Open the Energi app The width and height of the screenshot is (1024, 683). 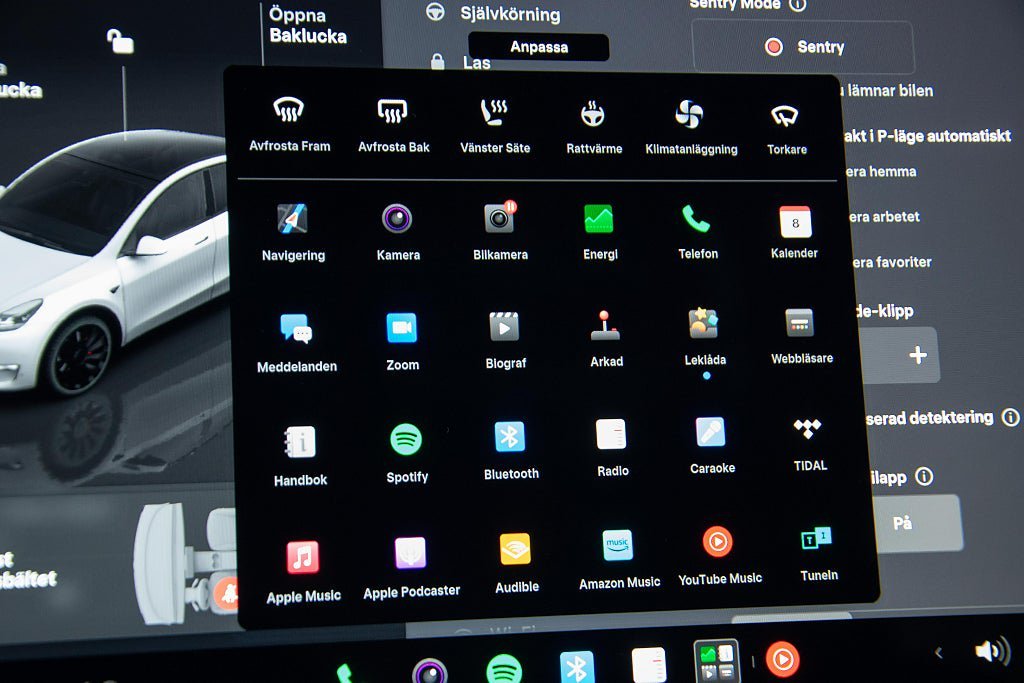[x=600, y=231]
